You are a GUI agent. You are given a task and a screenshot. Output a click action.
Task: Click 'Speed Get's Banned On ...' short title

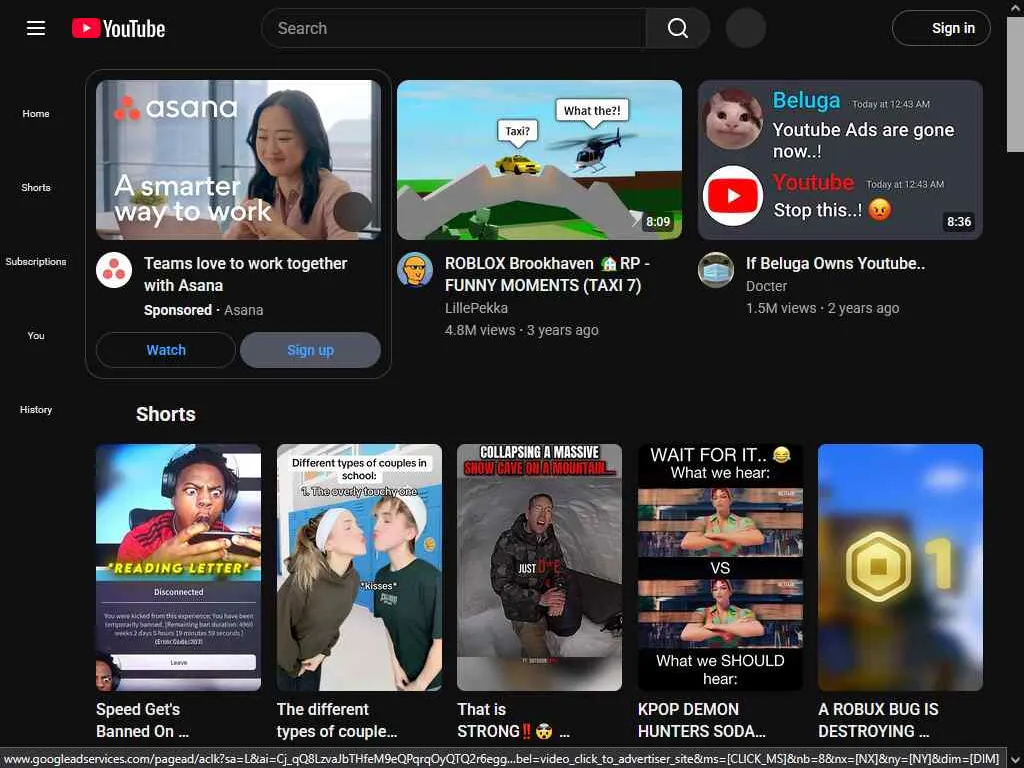142,720
